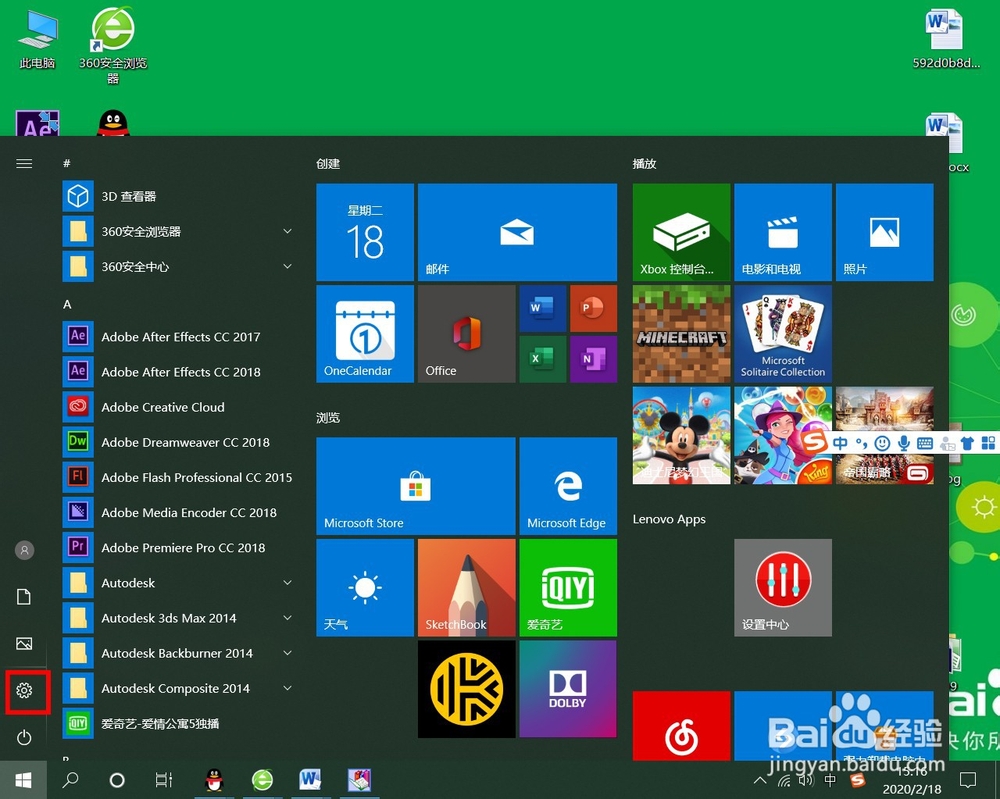Open the 天气 weather tile
The height and width of the screenshot is (799, 1000).
[364, 587]
